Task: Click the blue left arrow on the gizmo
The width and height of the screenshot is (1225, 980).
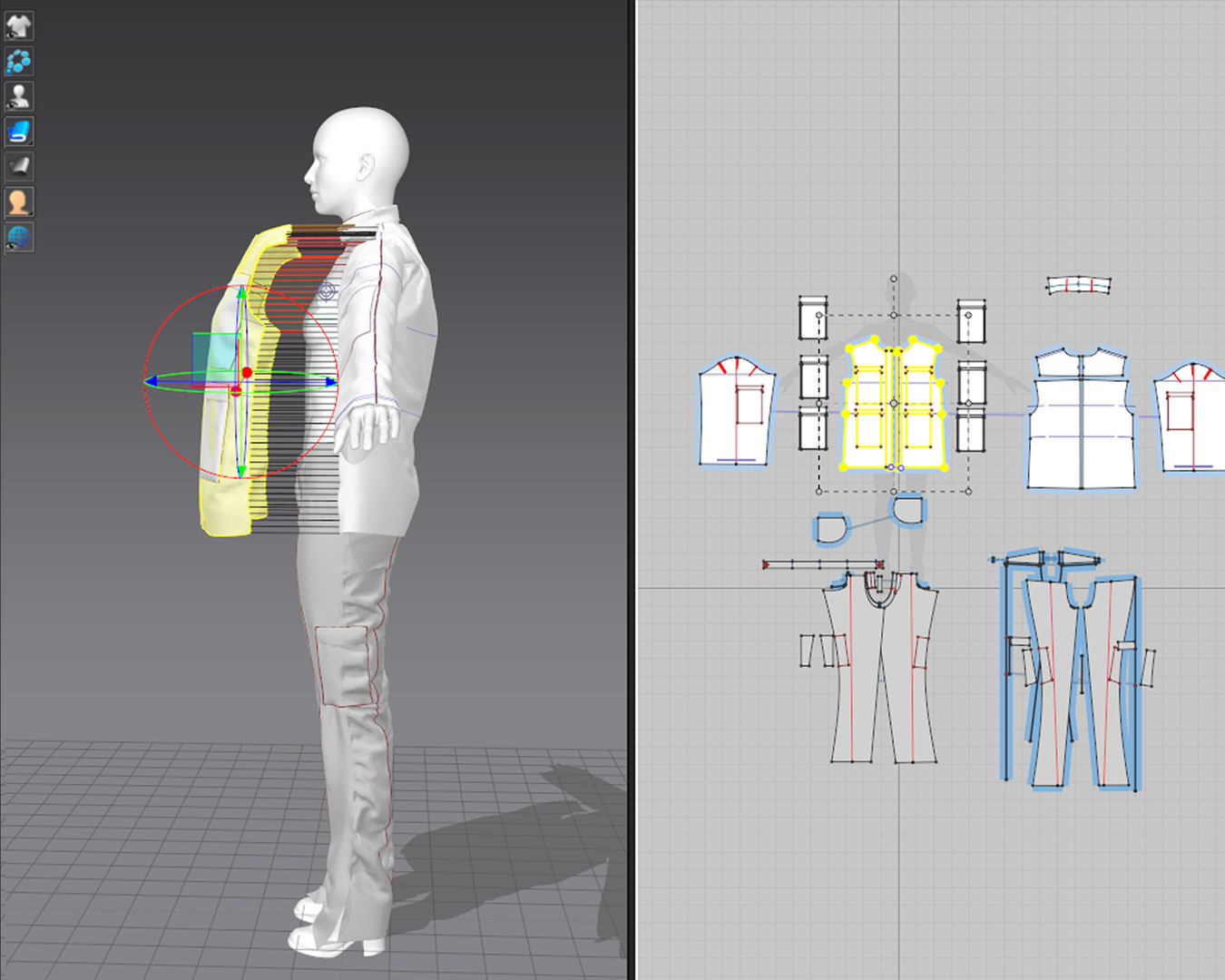Action: tap(151, 381)
